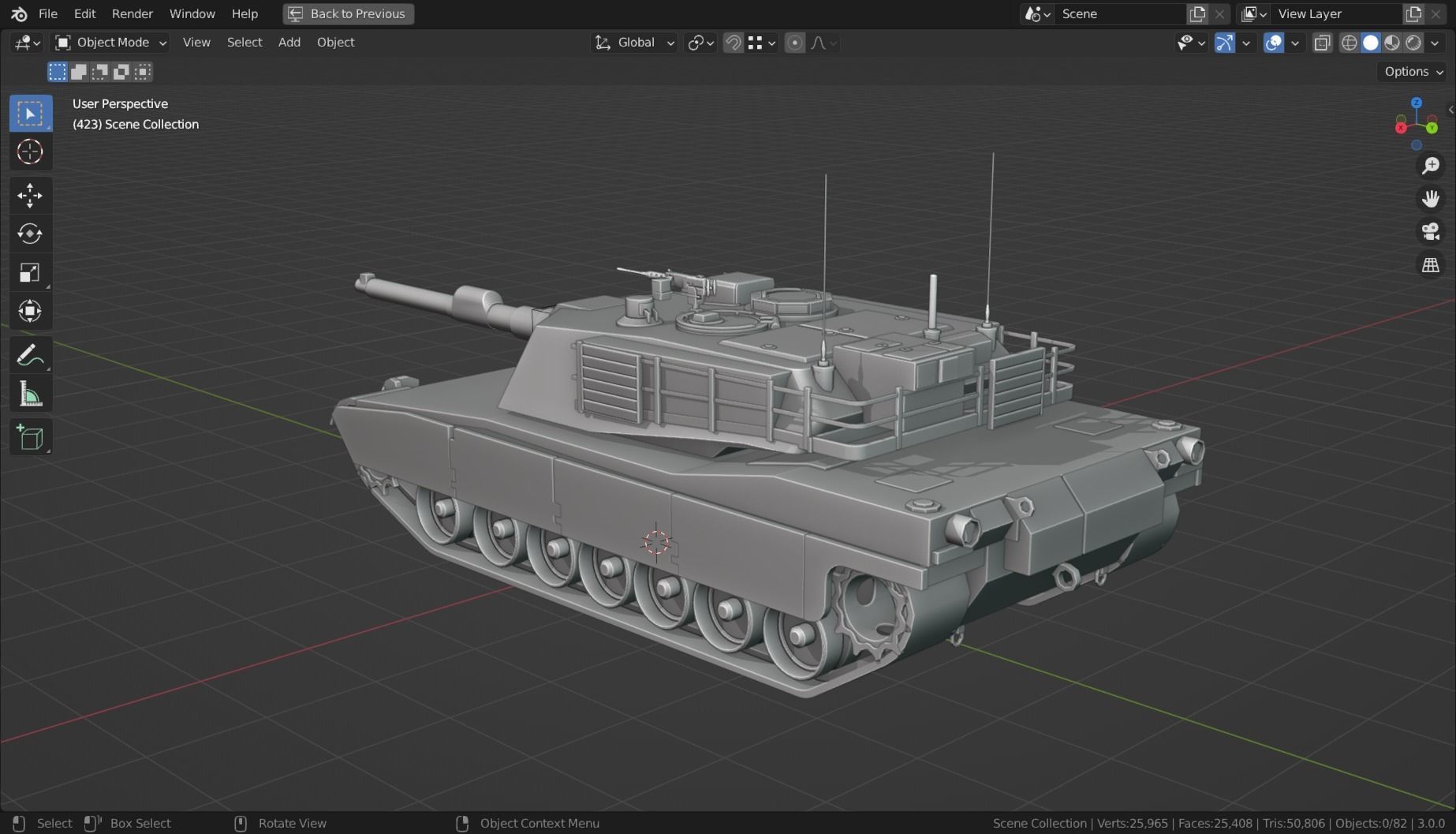Set selection mode to Set (new)

[57, 72]
